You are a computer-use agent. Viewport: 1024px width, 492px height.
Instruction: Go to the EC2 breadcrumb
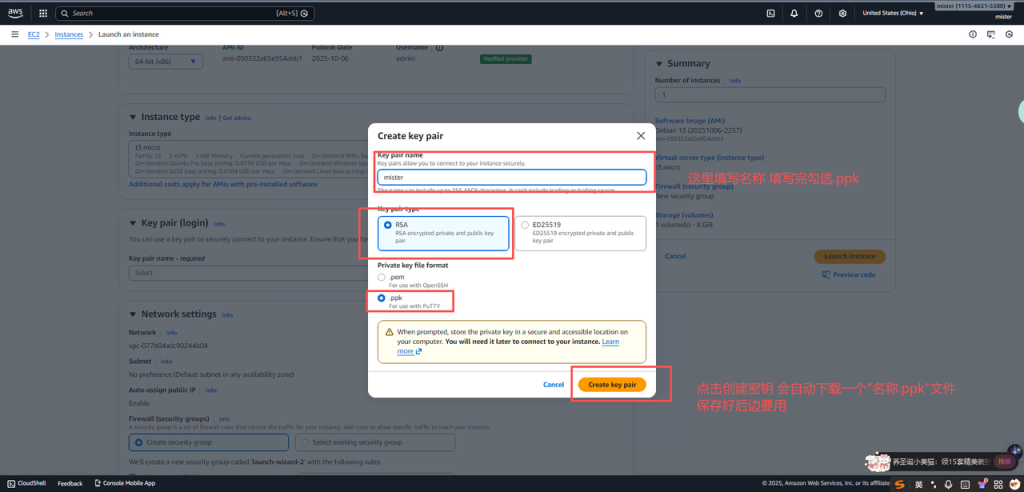(33, 34)
